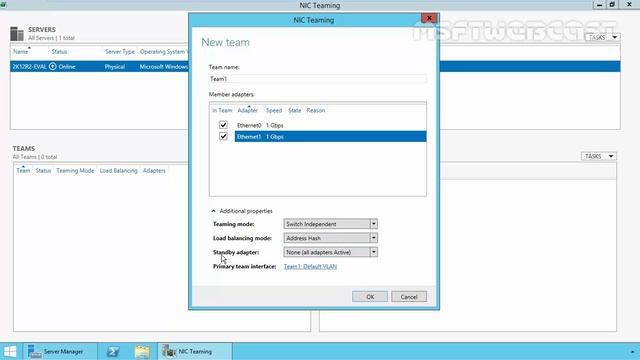
Task: Sort member adapters by State column
Action: click(295, 111)
